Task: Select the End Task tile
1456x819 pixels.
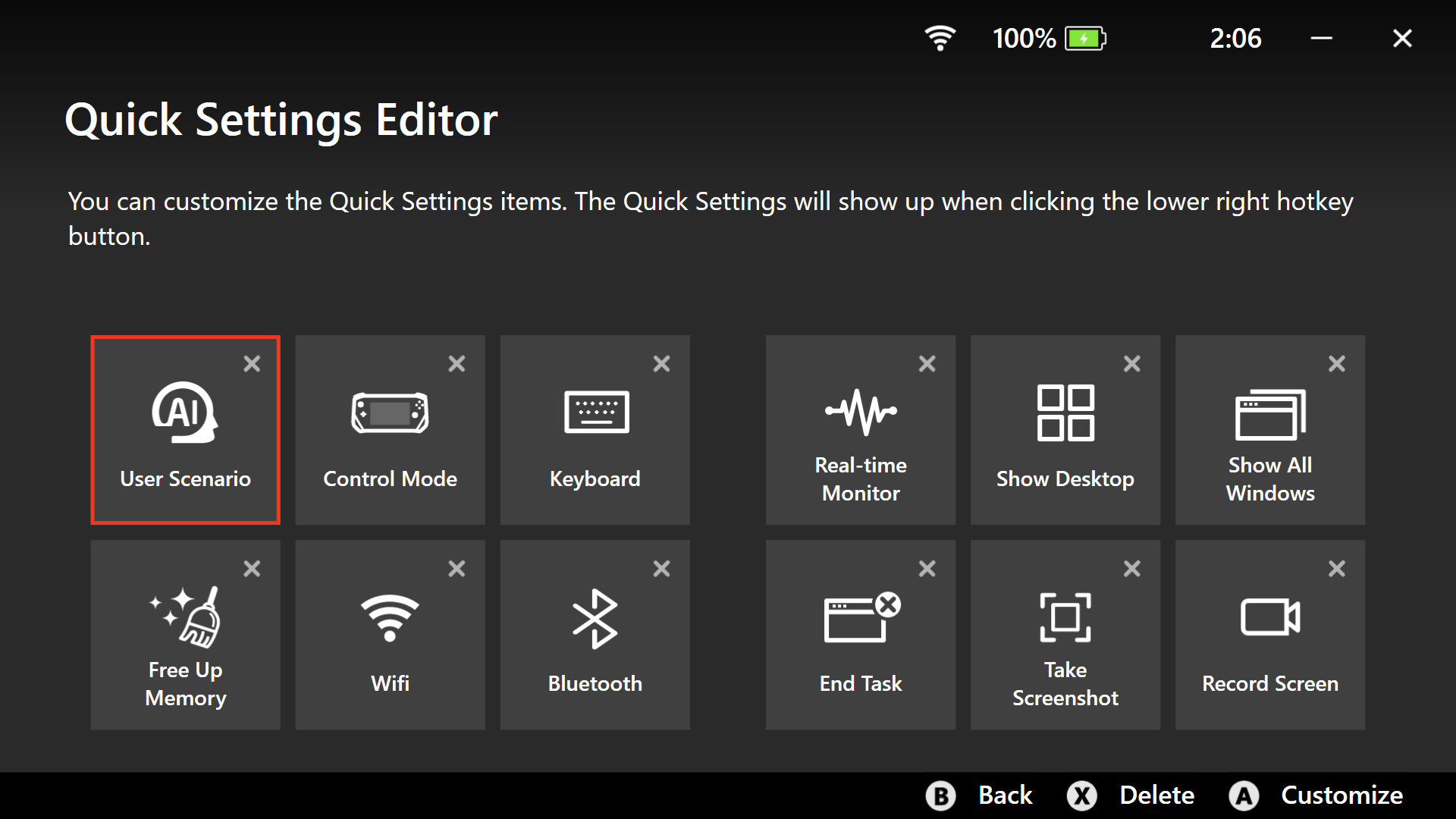Action: click(860, 635)
